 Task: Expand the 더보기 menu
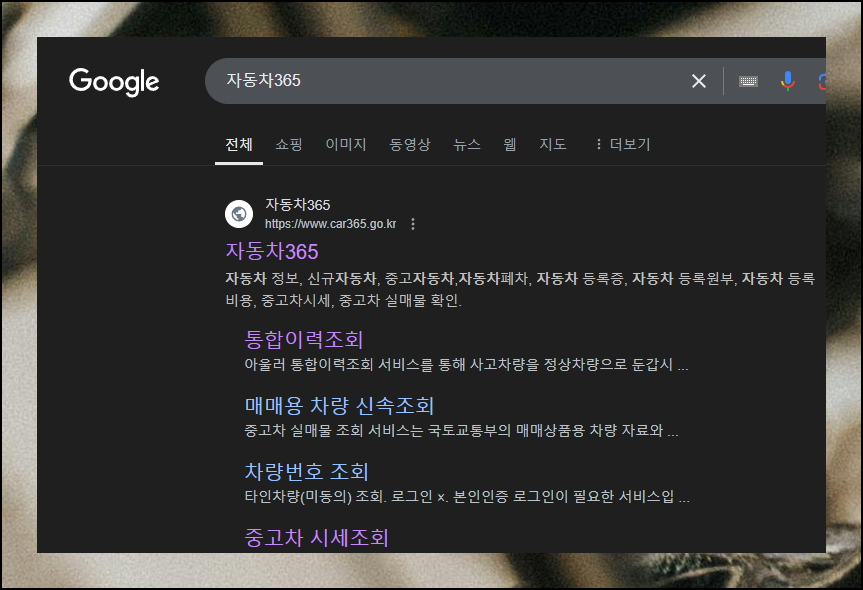623,144
